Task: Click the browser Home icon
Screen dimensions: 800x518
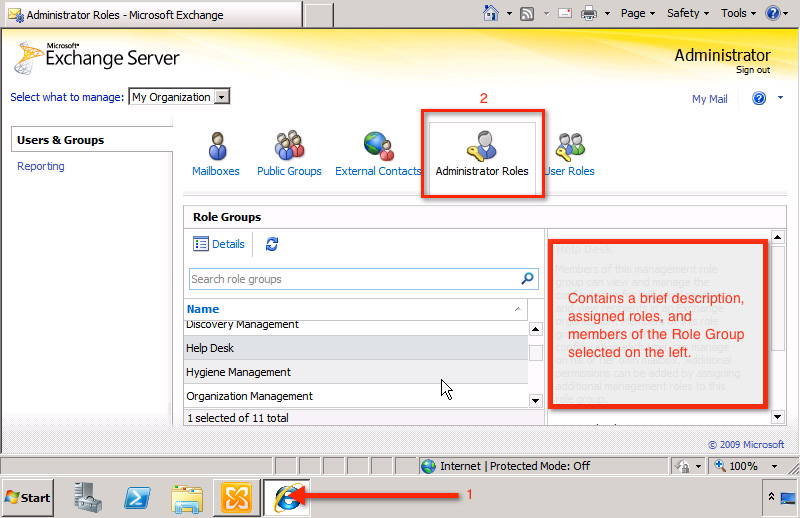Action: [491, 13]
